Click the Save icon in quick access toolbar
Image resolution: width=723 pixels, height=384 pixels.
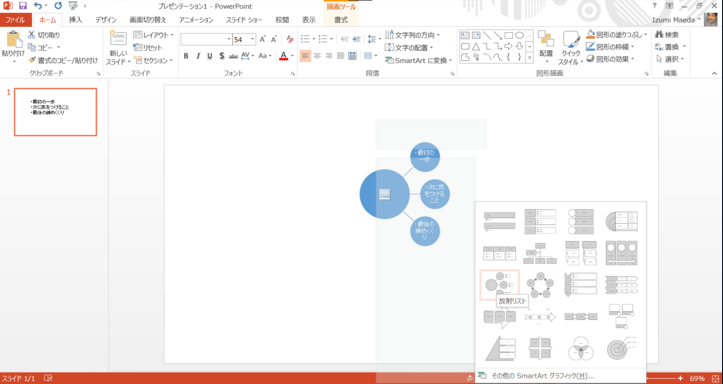[23, 6]
